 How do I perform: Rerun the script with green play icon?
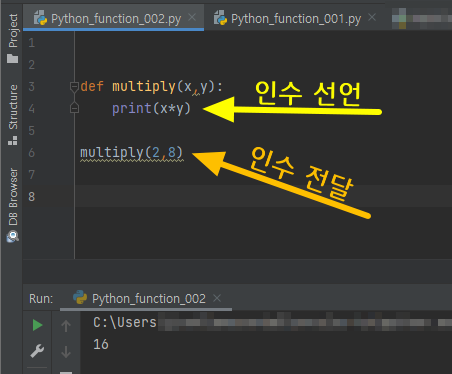pos(37,325)
